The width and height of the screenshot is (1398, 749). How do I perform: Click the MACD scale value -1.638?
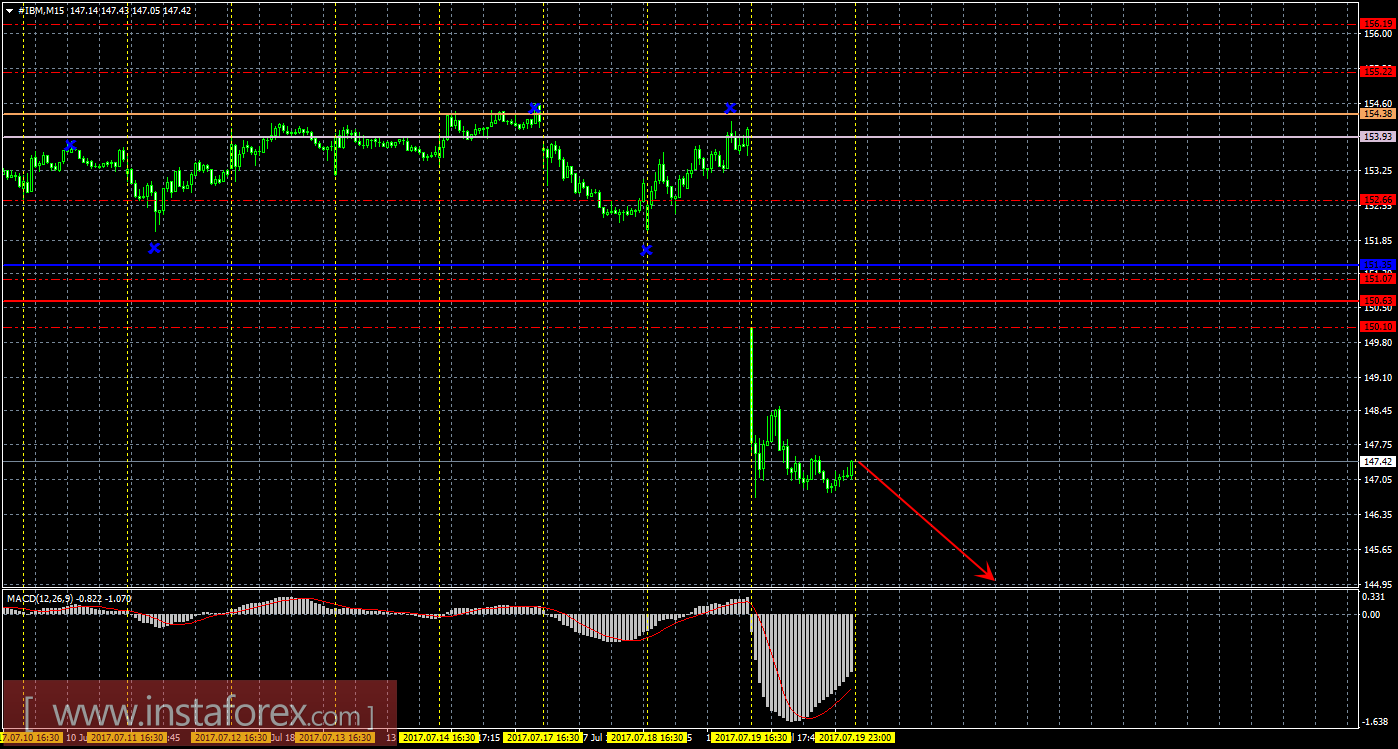click(1374, 721)
